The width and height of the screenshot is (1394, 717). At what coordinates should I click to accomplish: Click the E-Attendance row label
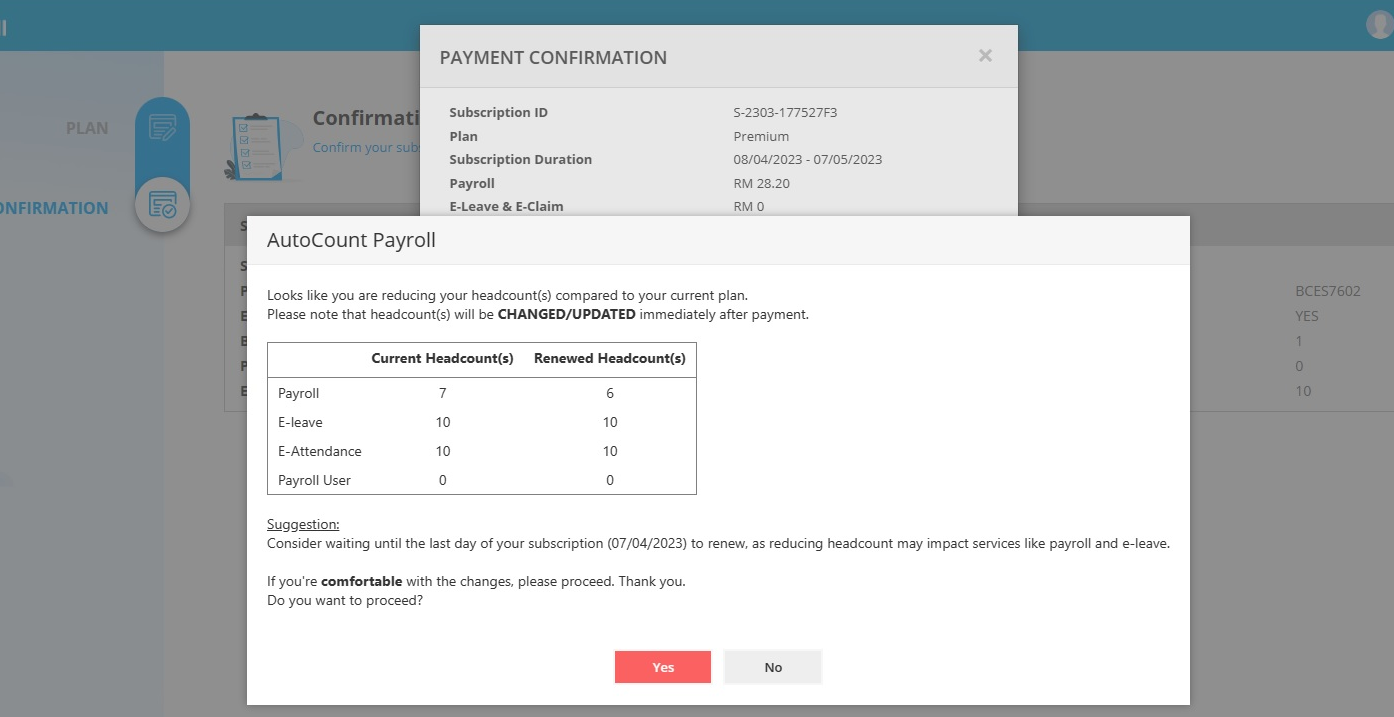click(x=320, y=451)
